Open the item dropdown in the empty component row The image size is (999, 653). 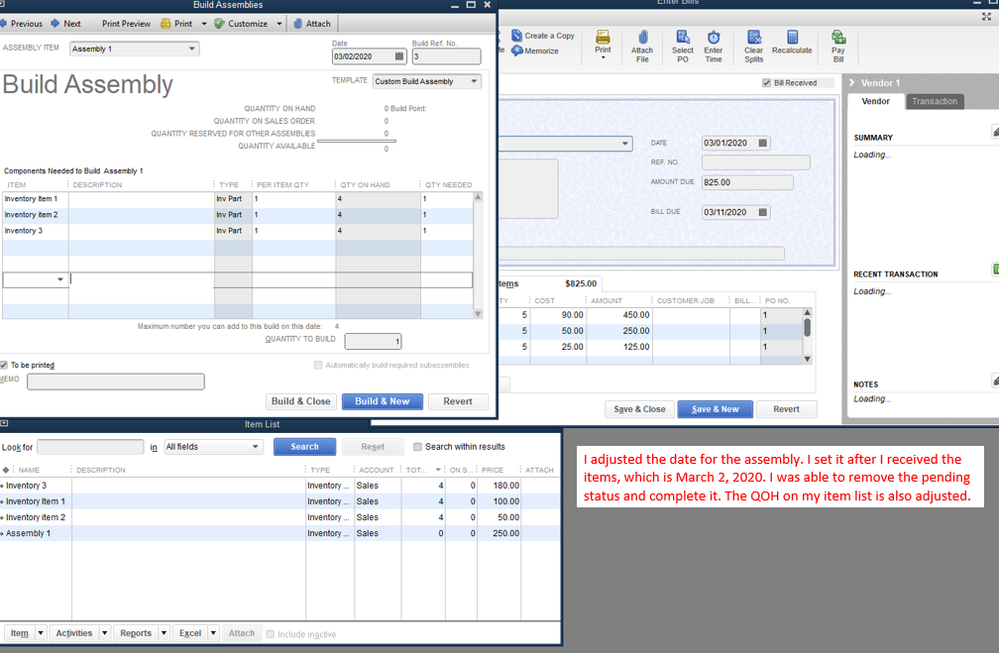[x=61, y=279]
